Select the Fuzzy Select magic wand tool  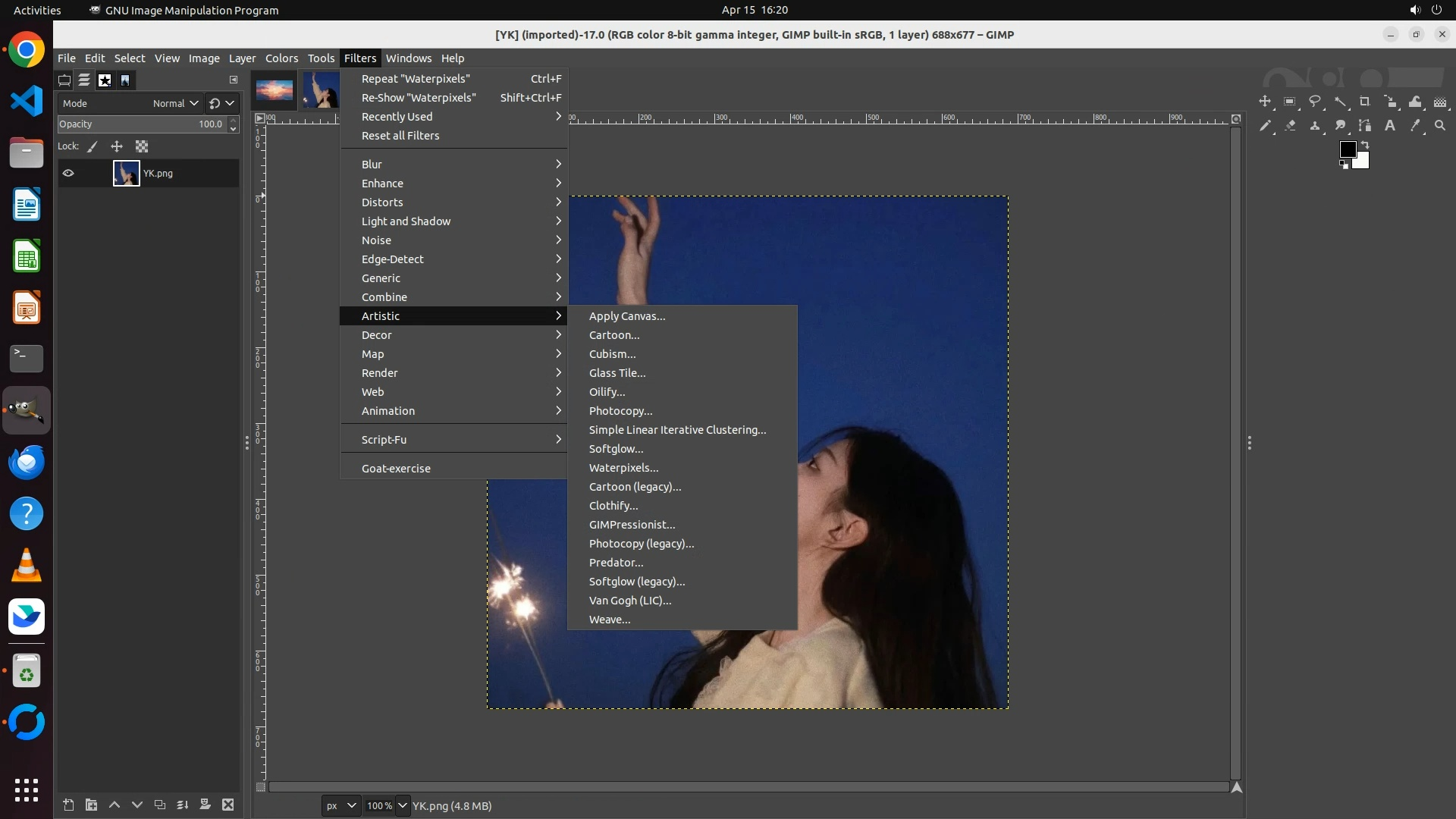[x=1340, y=102]
